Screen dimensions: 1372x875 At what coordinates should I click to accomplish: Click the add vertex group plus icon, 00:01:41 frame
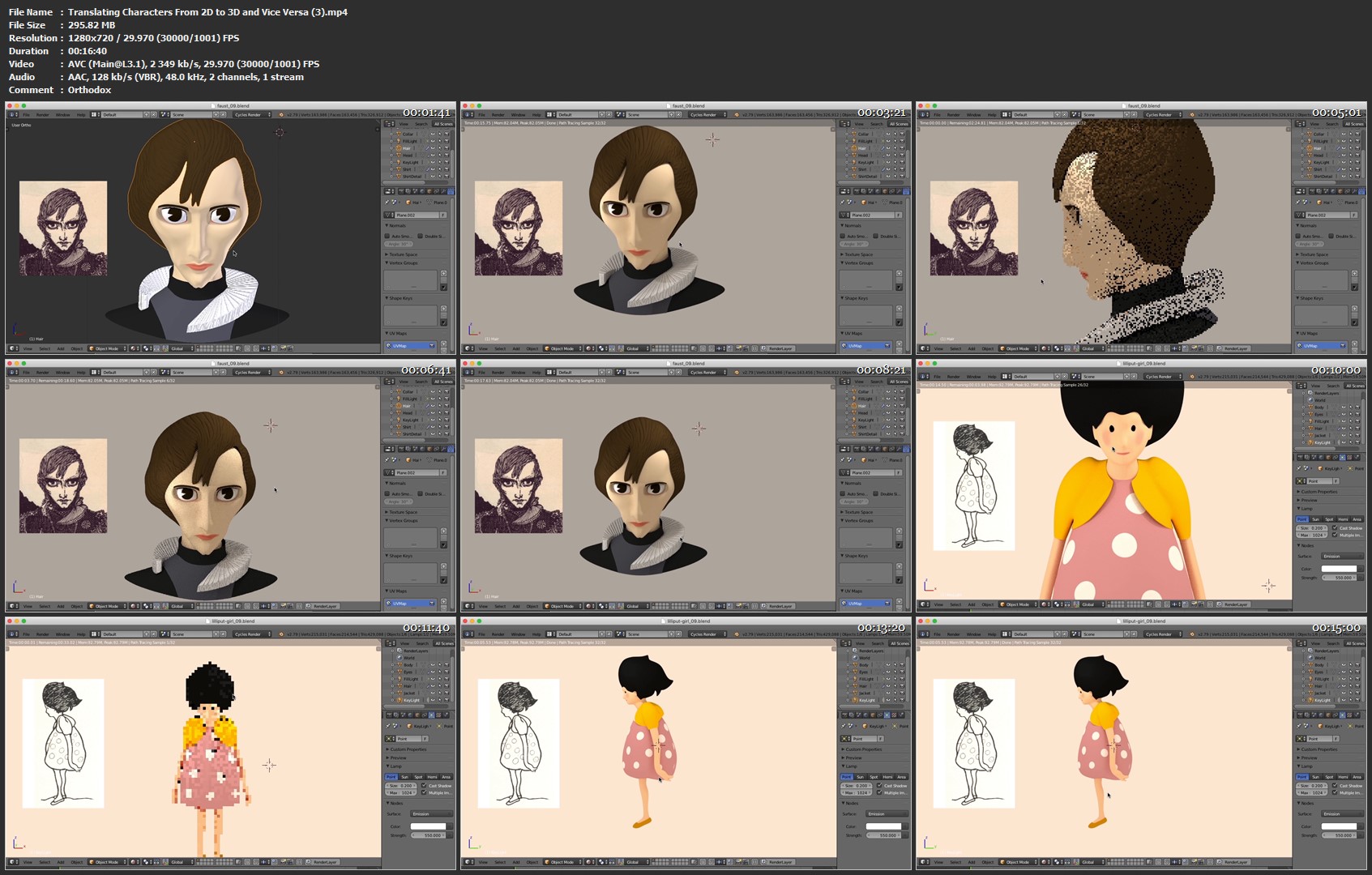pyautogui.click(x=443, y=273)
